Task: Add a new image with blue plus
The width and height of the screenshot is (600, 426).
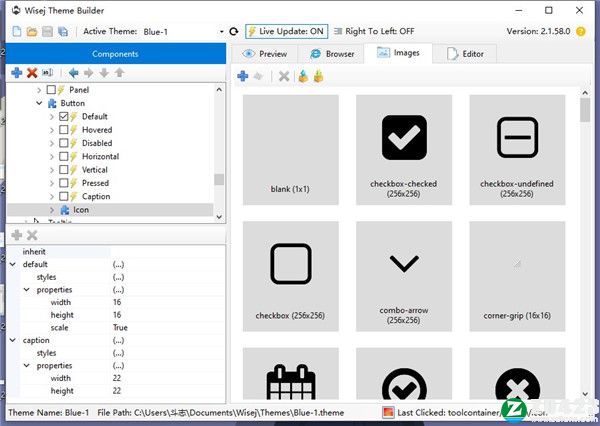Action: [243, 76]
